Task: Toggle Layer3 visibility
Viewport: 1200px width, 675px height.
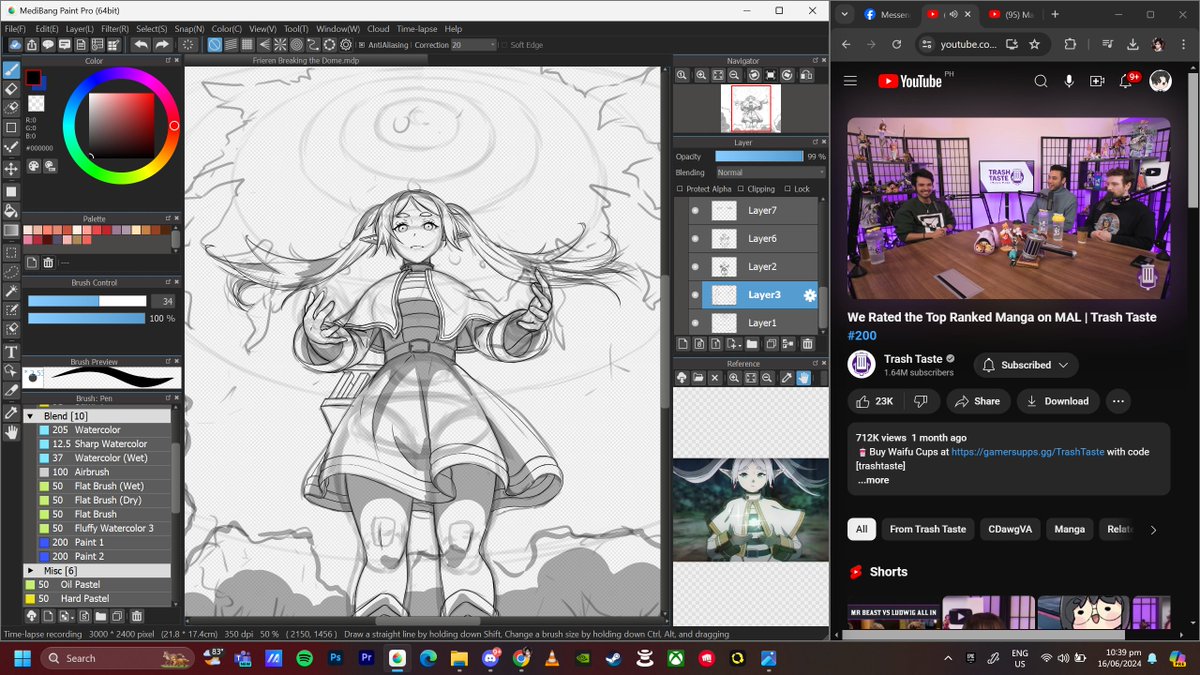Action: click(x=695, y=295)
